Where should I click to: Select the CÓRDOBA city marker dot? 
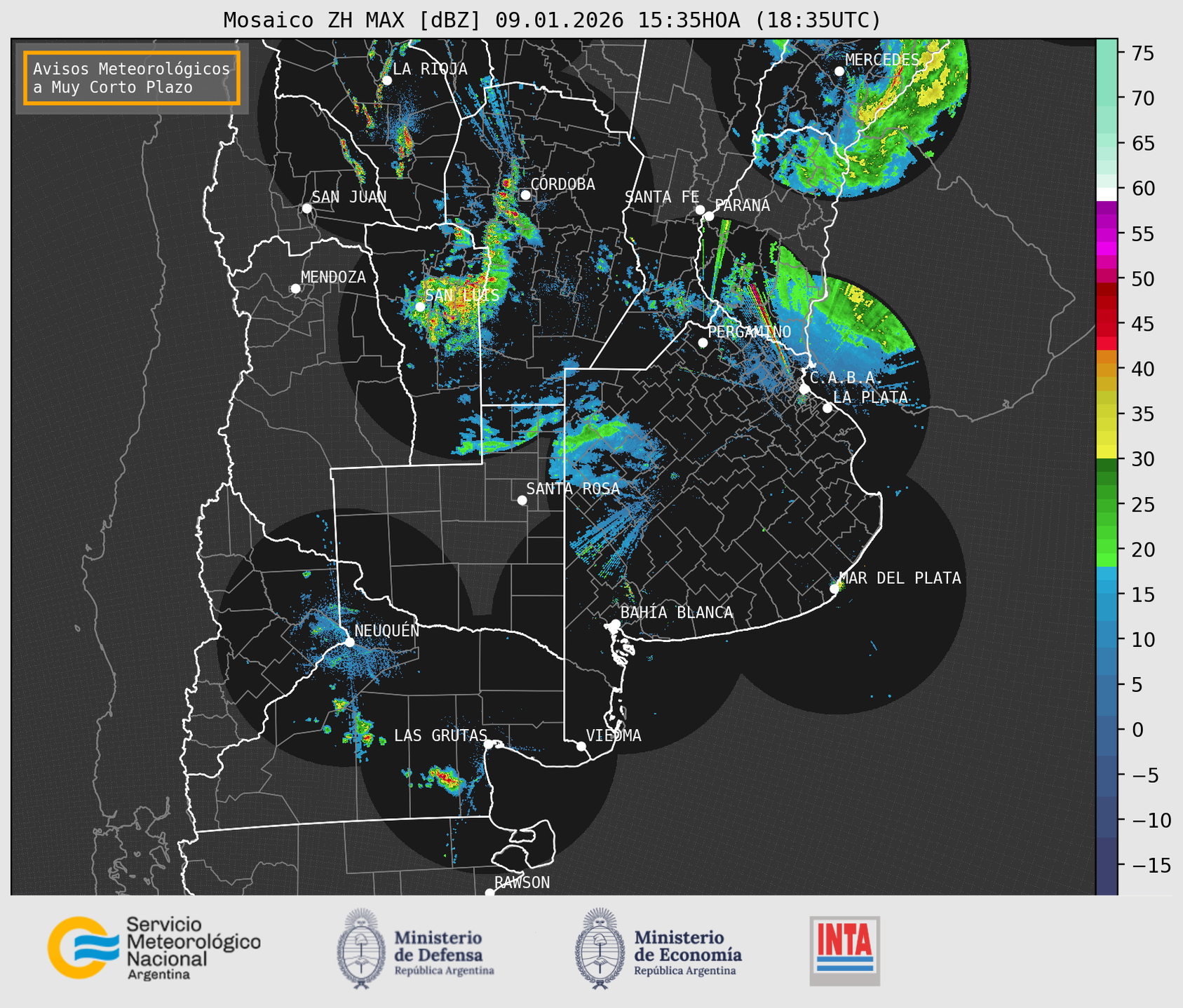click(x=525, y=195)
